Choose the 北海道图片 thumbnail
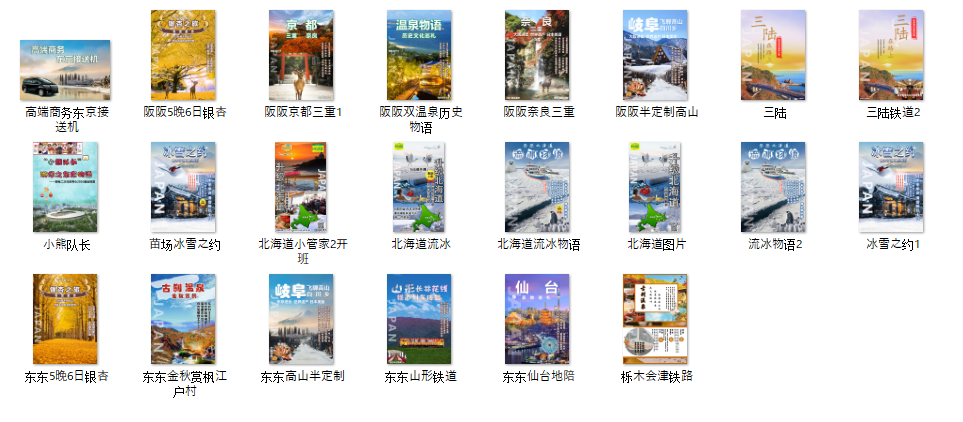Screen dimensions: 963x422 tap(655, 187)
